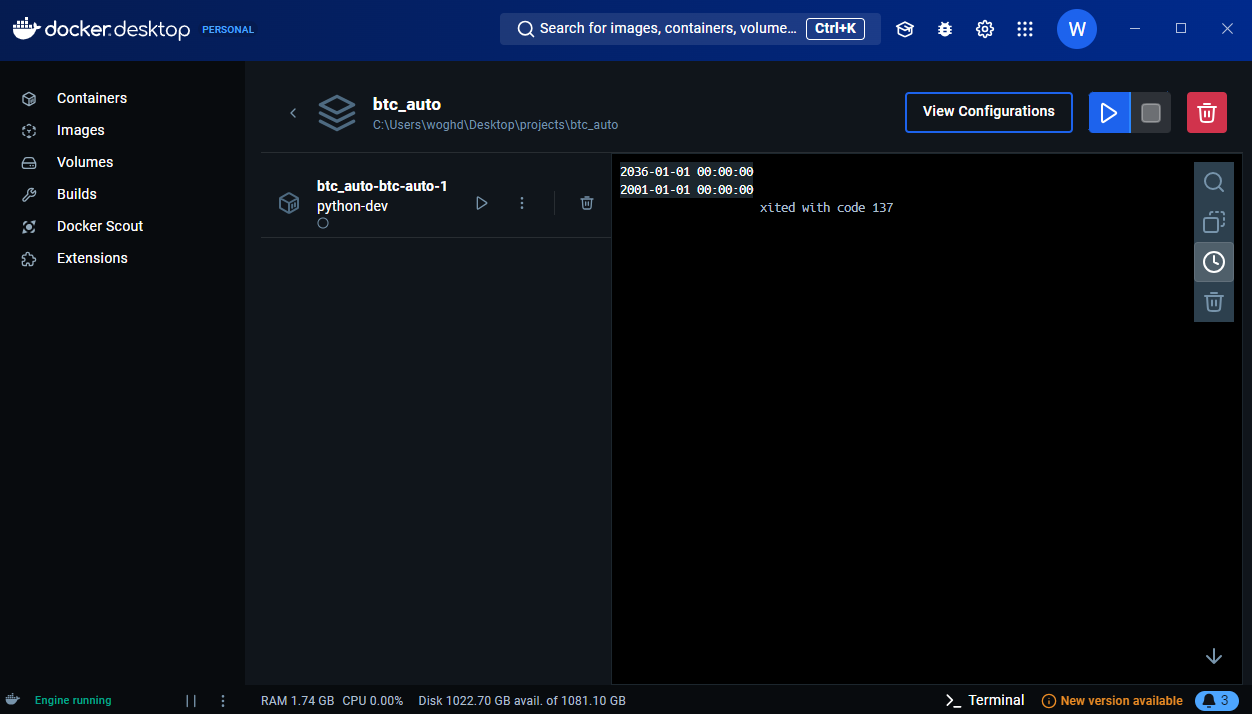Screen dimensions: 1252x714
Task: Open the apps grid icon in the header
Action: 1025,29
